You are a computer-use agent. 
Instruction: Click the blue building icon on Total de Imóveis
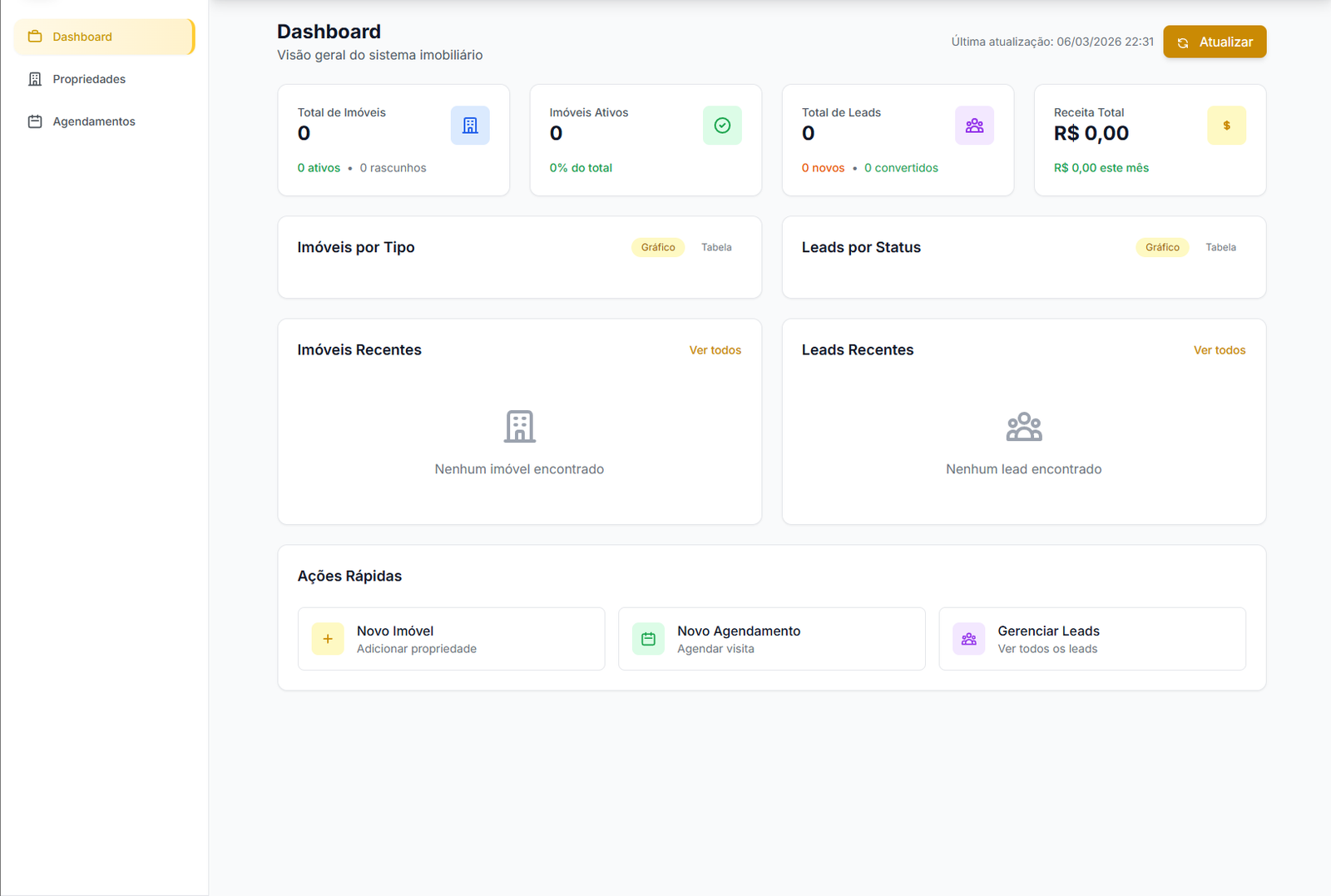coord(470,125)
